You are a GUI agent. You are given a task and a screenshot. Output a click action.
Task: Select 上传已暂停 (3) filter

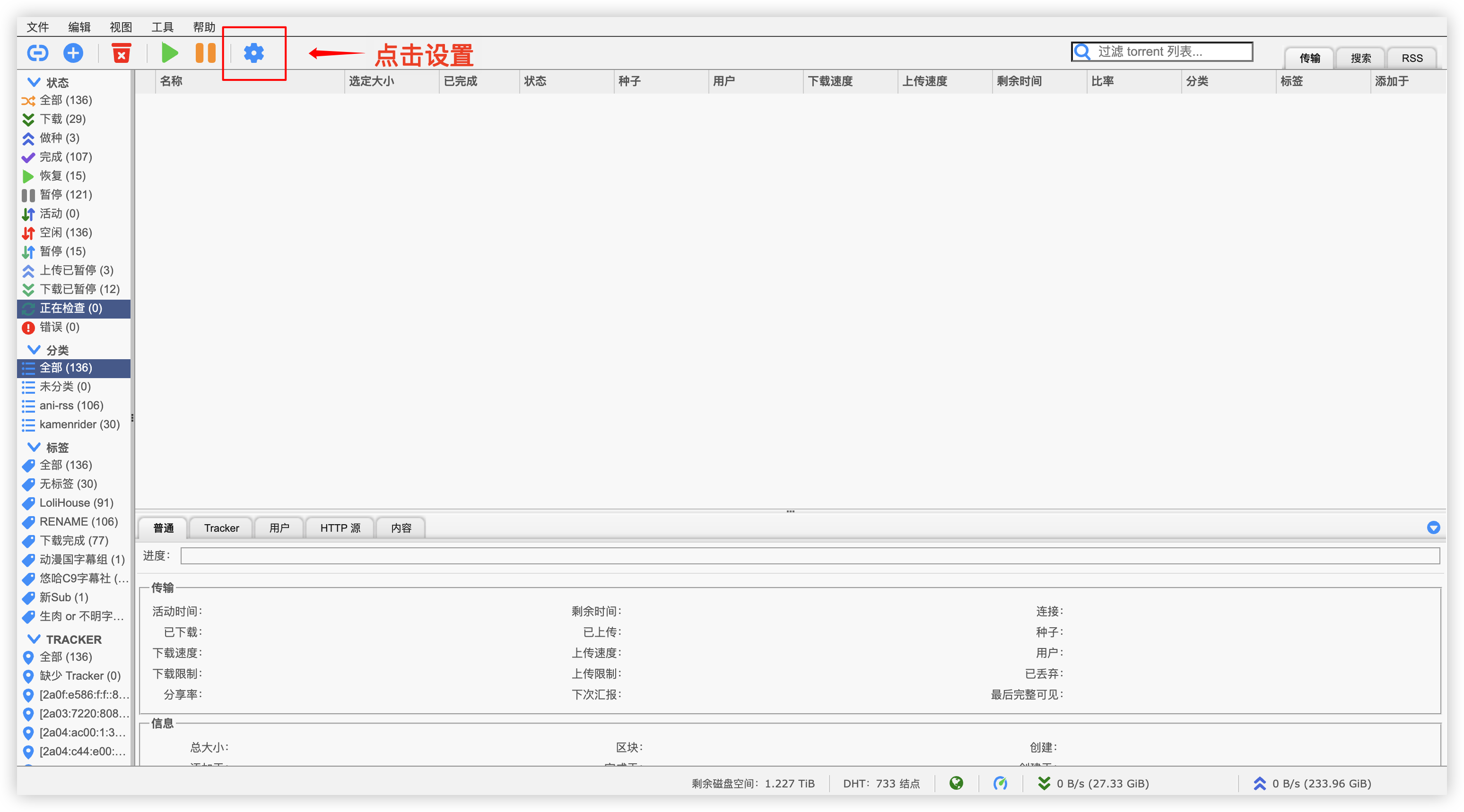coord(74,270)
